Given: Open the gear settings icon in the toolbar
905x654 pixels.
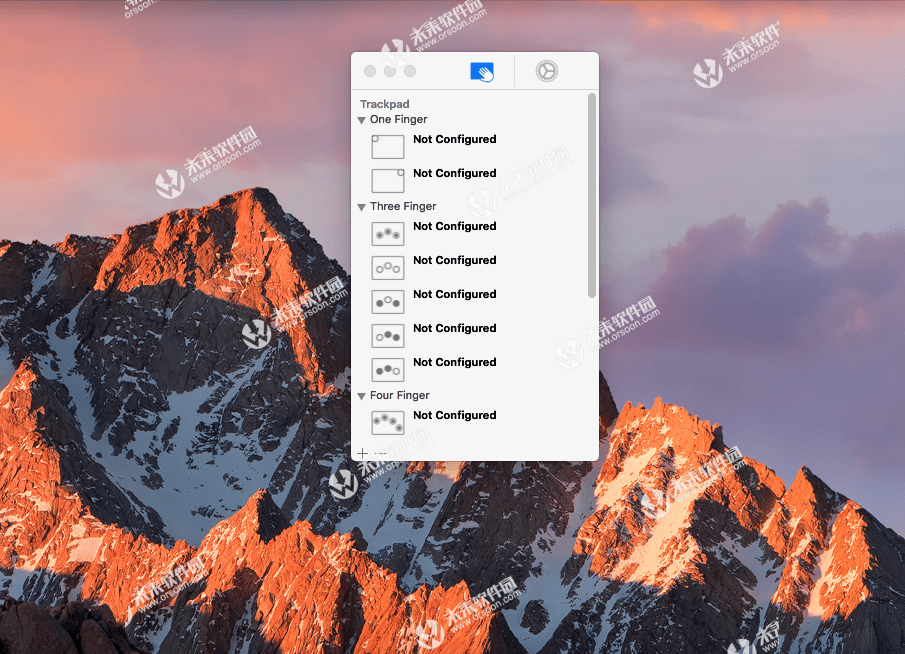Looking at the screenshot, I should pos(545,70).
